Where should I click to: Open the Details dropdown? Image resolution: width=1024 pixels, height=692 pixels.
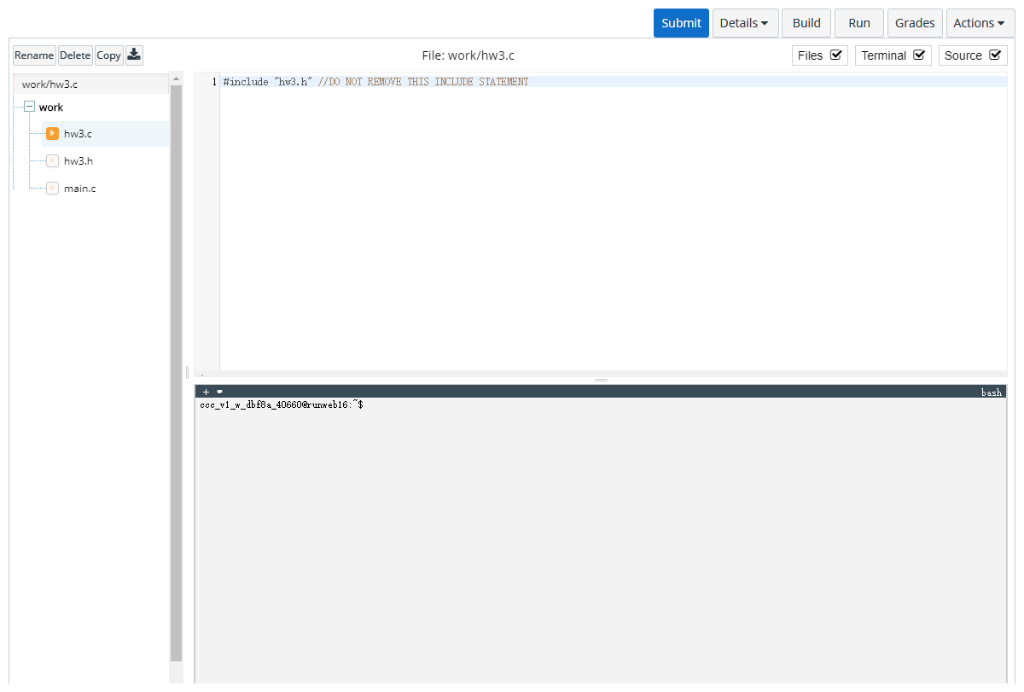[744, 22]
